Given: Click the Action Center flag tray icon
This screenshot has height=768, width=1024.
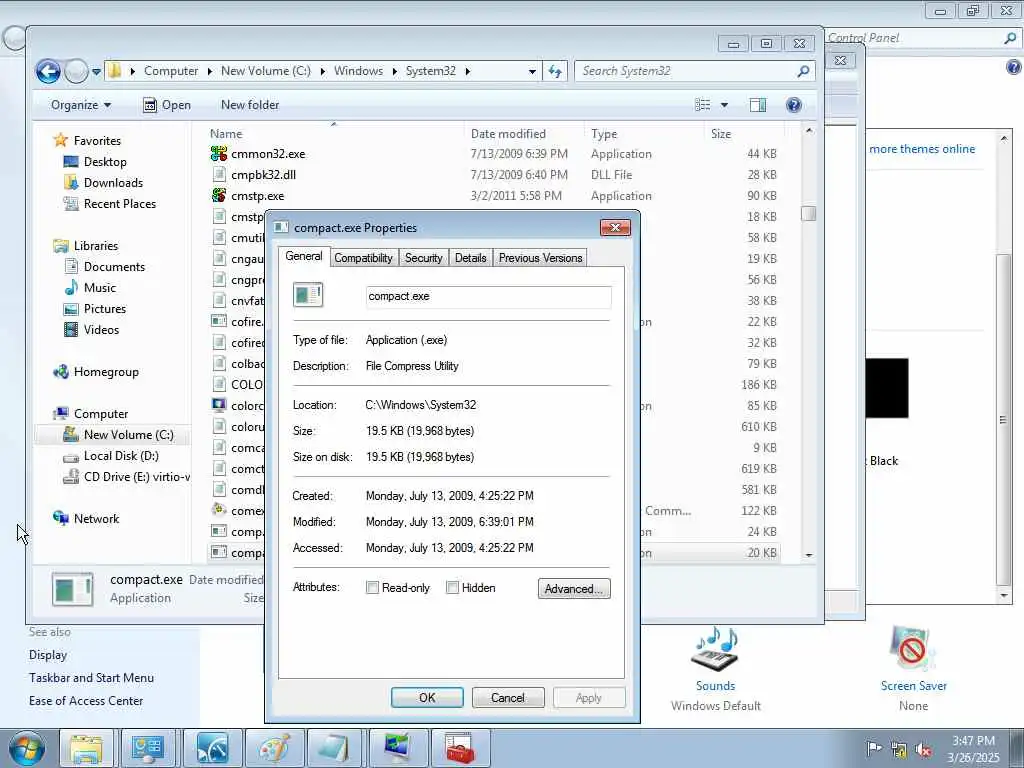Looking at the screenshot, I should [874, 749].
